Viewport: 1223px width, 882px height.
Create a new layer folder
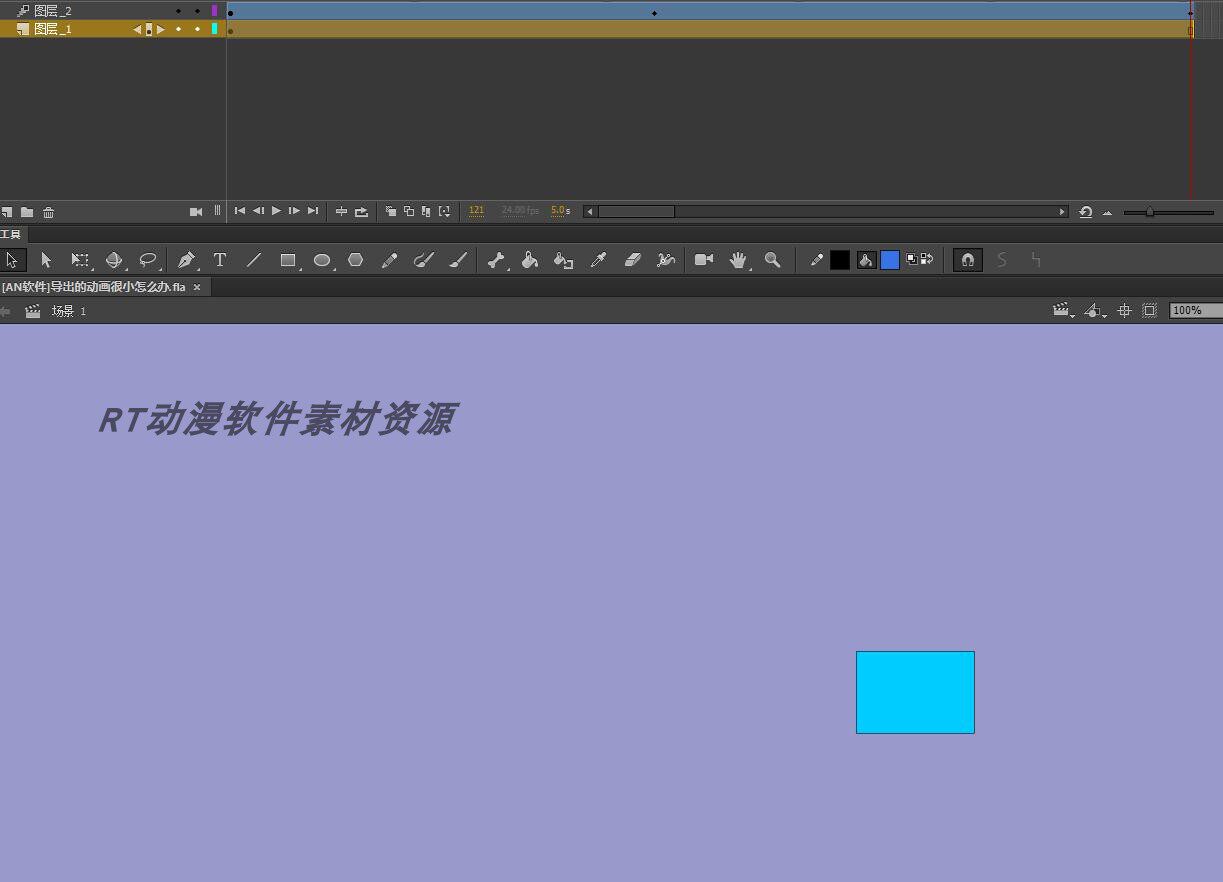pos(27,212)
